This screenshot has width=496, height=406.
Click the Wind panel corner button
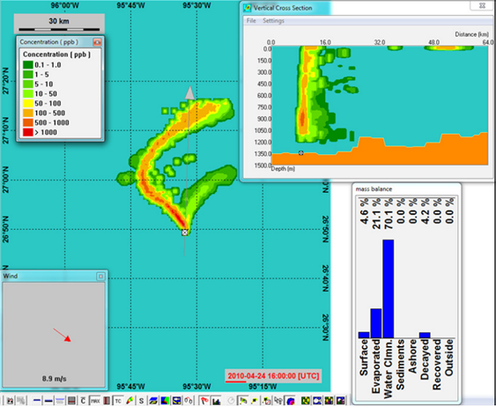pos(101,276)
